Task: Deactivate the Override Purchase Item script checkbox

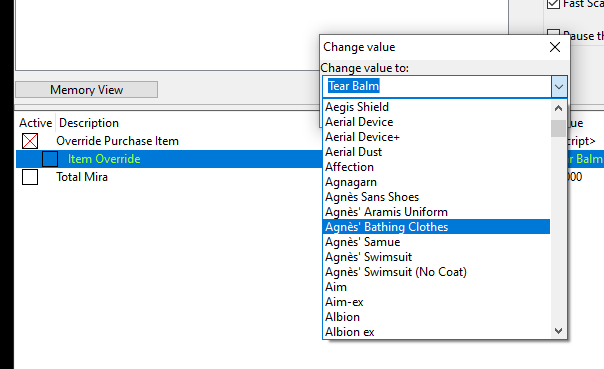Action: [x=30, y=141]
